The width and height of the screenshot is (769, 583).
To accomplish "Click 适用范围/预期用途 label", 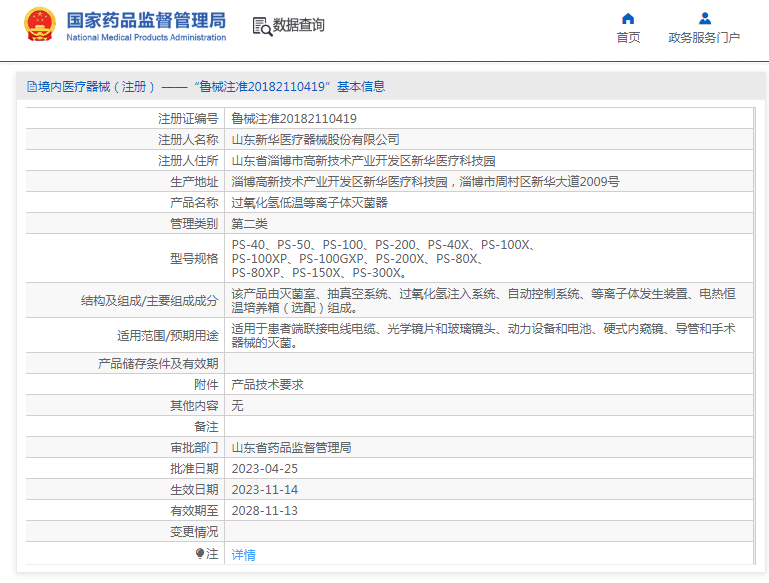I will pyautogui.click(x=167, y=336).
